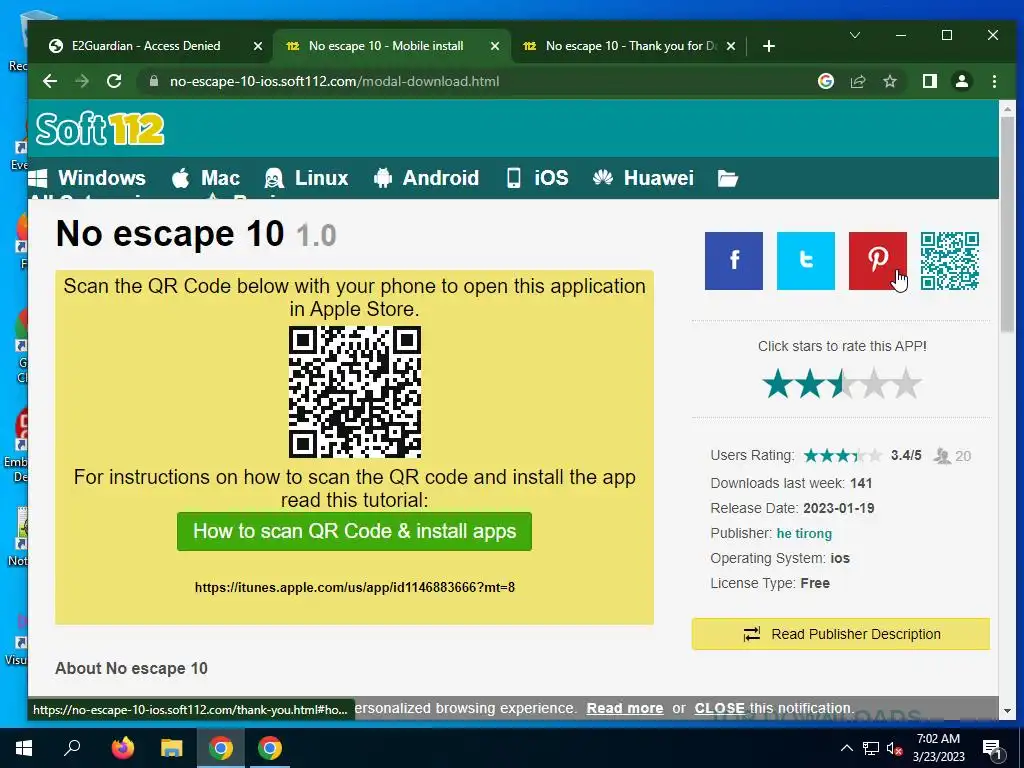This screenshot has height=768, width=1024.
Task: Click the address bar URL
Action: tap(334, 82)
